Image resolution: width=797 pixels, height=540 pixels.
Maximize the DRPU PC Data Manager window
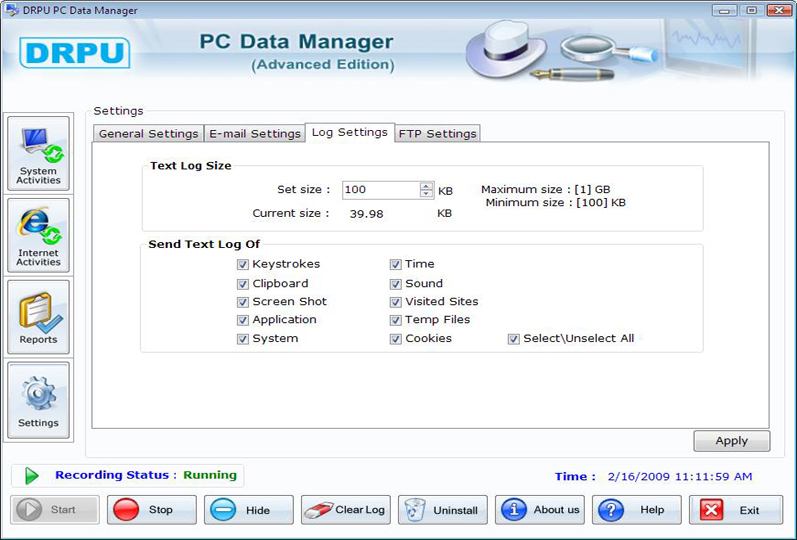(x=751, y=10)
